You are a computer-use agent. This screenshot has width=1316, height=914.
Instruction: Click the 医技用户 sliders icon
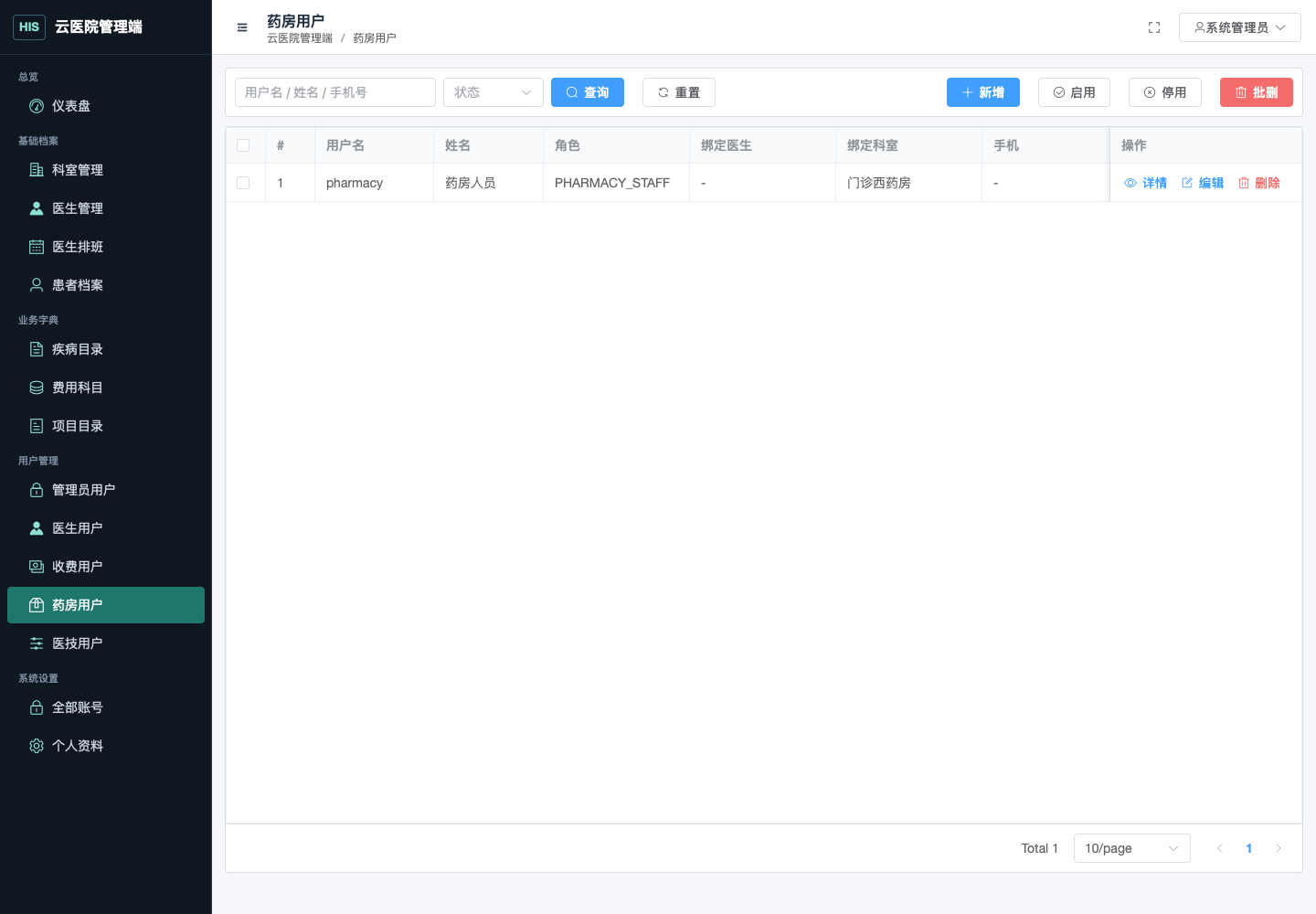click(37, 643)
